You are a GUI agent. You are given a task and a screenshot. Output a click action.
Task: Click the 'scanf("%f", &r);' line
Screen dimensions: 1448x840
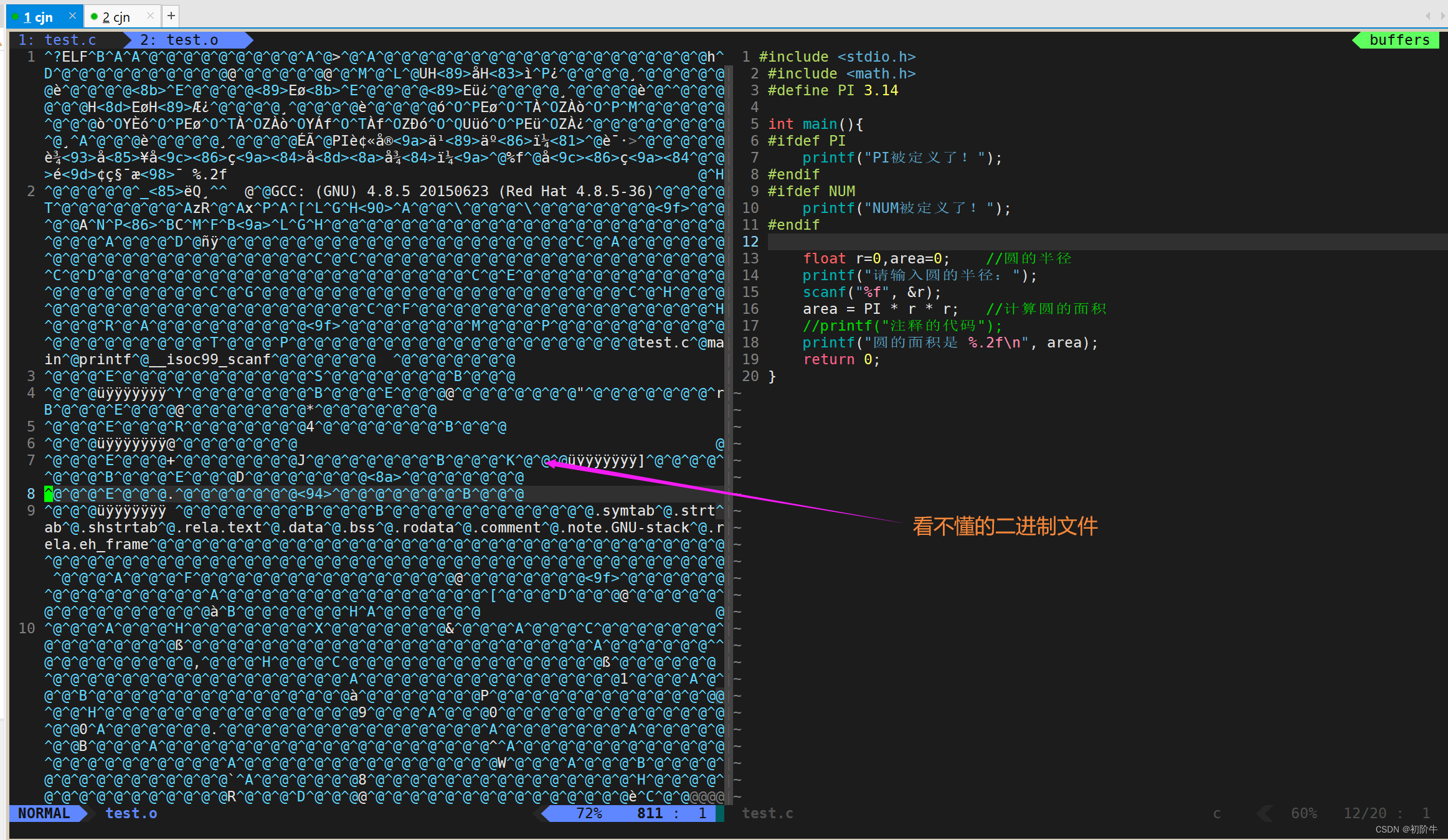872,292
